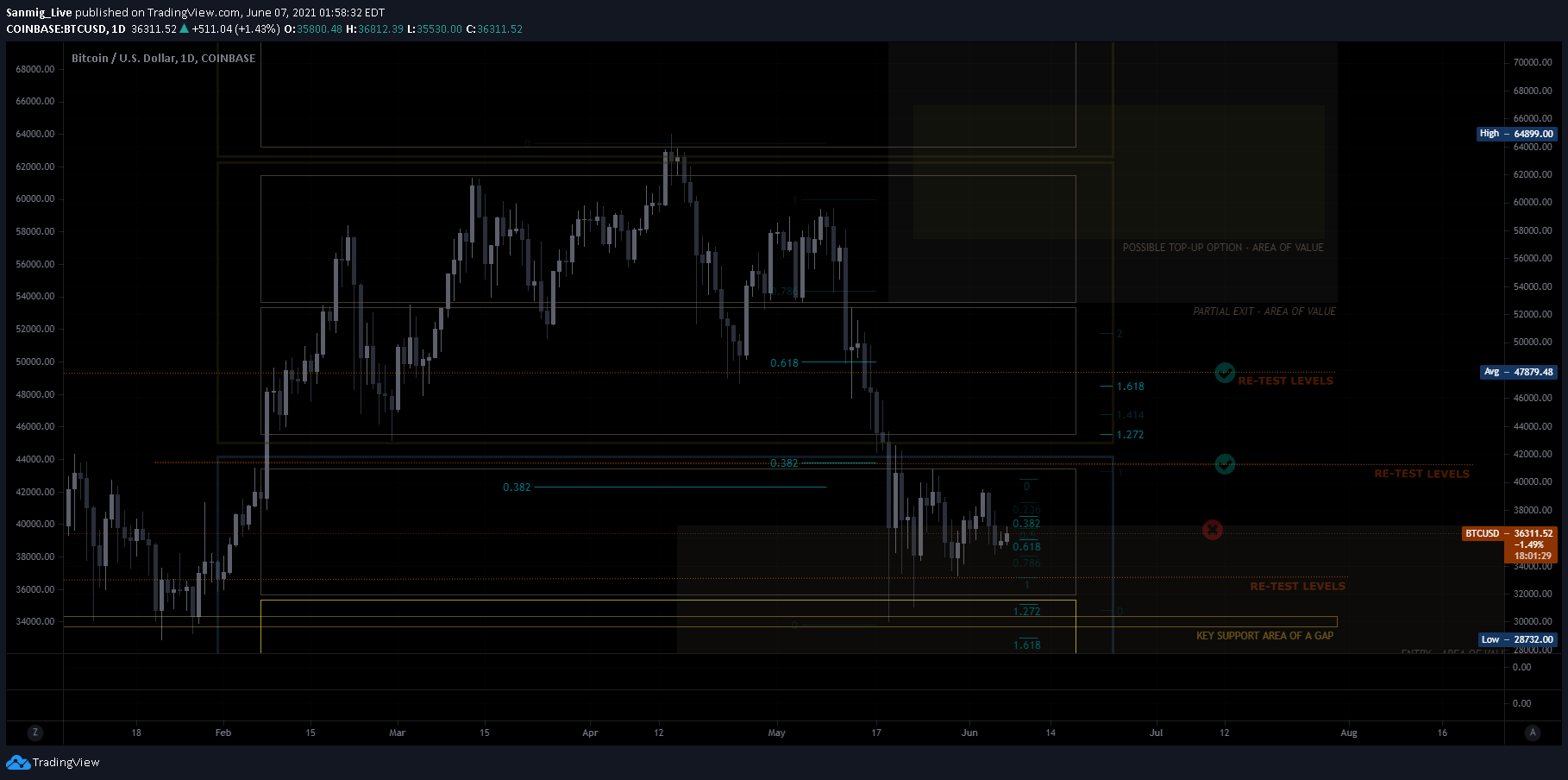Click the 1.272 extension label near 44000
The image size is (1568, 780).
[1130, 435]
